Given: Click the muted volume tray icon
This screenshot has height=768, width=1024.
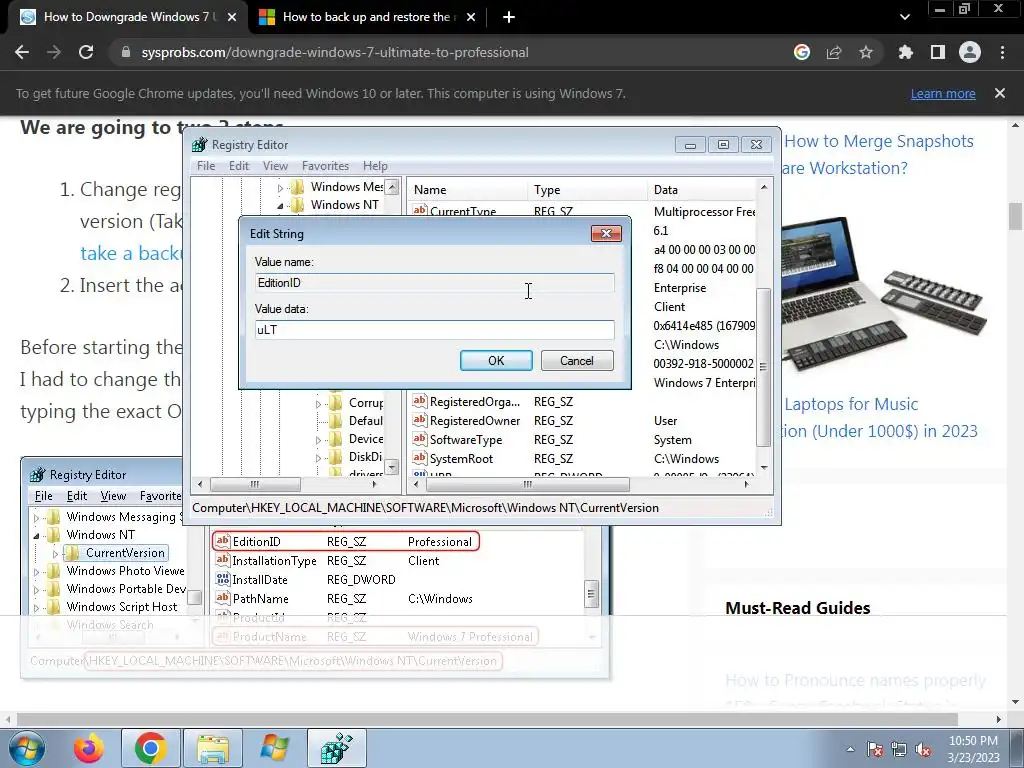Looking at the screenshot, I should click(x=923, y=749).
